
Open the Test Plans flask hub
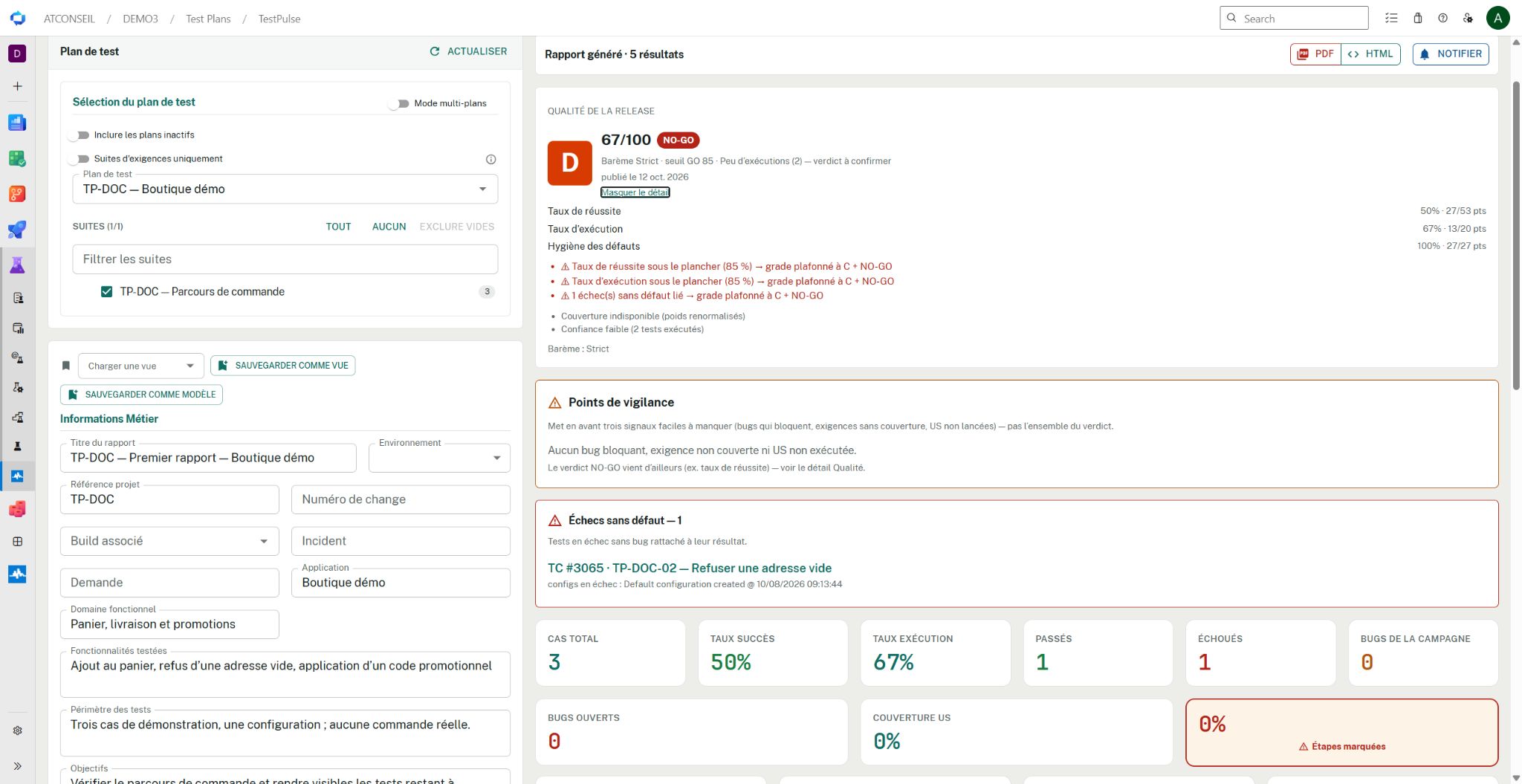click(17, 265)
